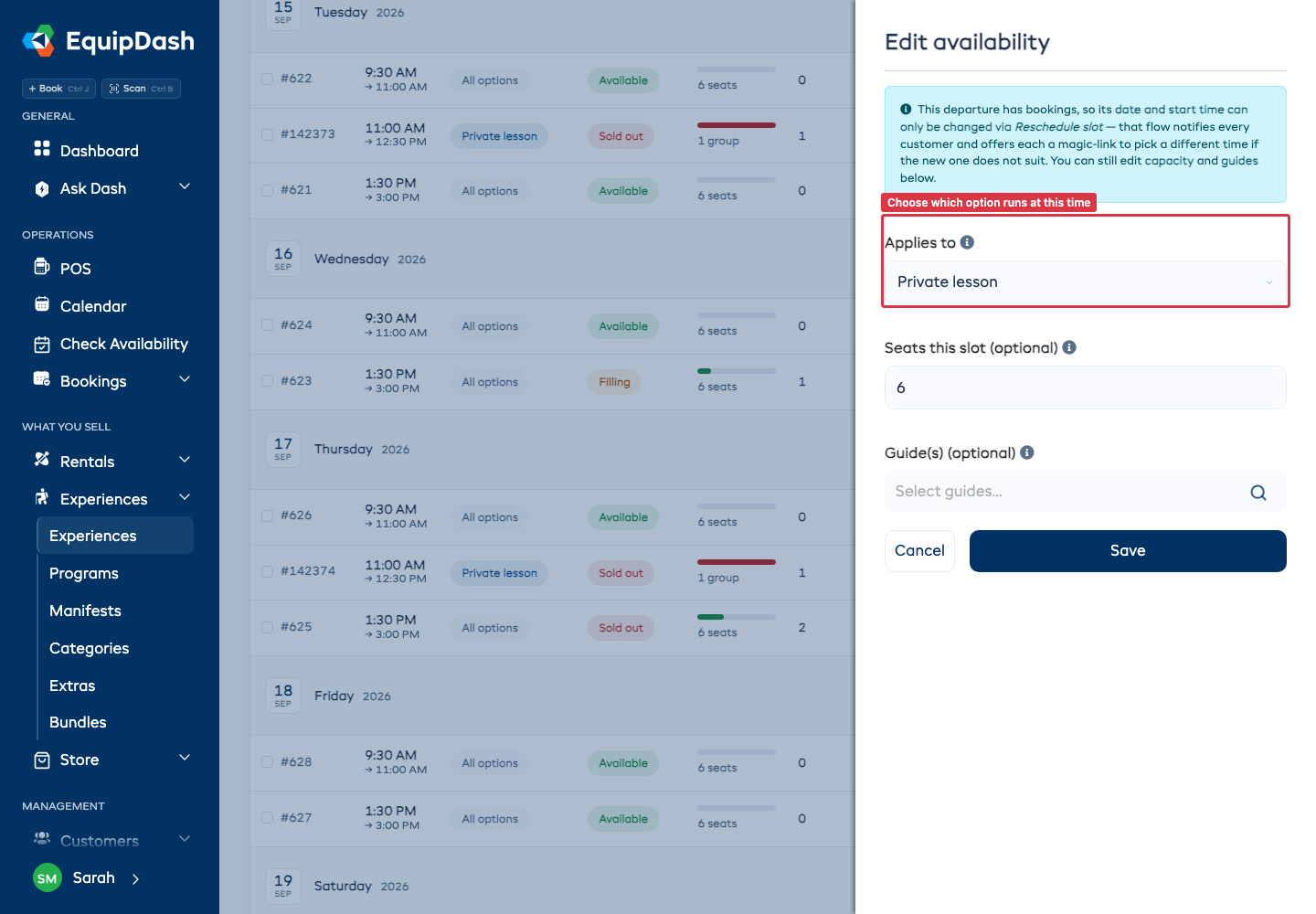Collapse the Experiences section chevron
Image resolution: width=1316 pixels, height=914 pixels.
[x=185, y=497]
